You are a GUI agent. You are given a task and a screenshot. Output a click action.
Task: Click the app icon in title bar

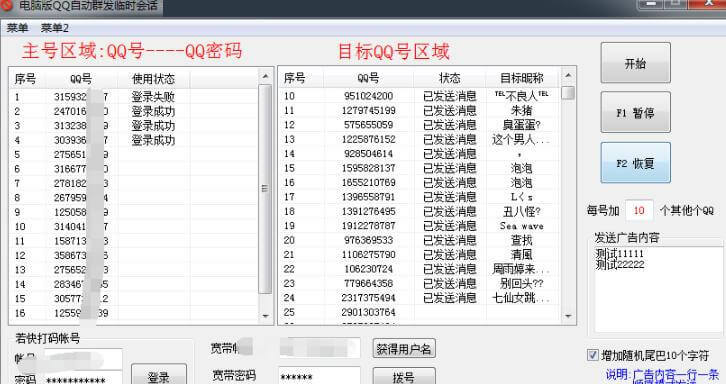point(6,5)
